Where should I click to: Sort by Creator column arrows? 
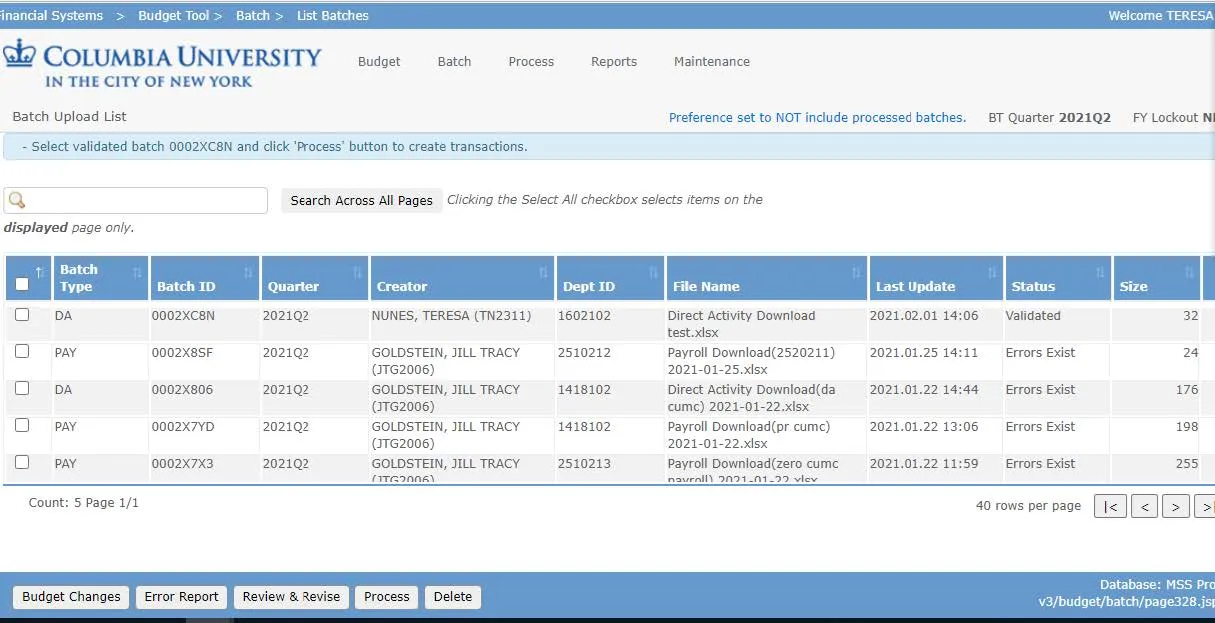(x=544, y=272)
